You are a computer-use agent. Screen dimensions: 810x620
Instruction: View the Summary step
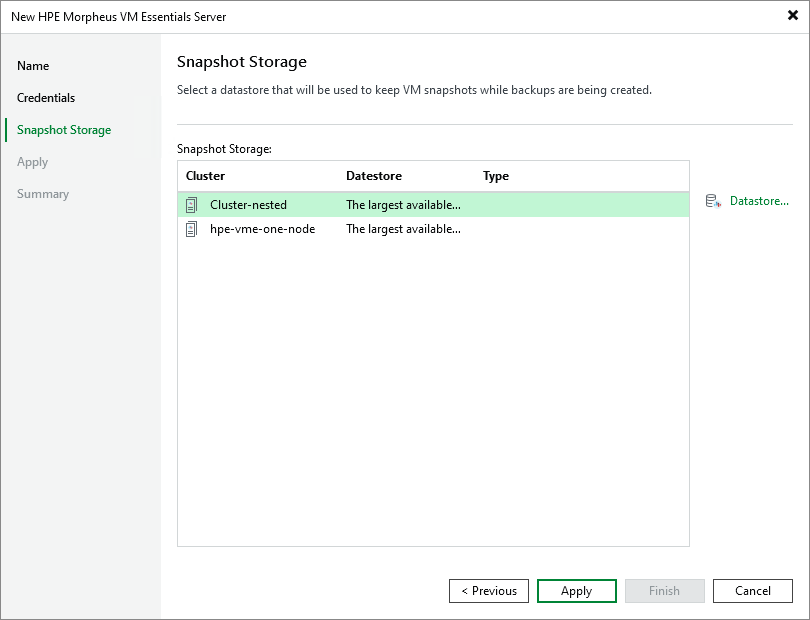click(x=43, y=194)
